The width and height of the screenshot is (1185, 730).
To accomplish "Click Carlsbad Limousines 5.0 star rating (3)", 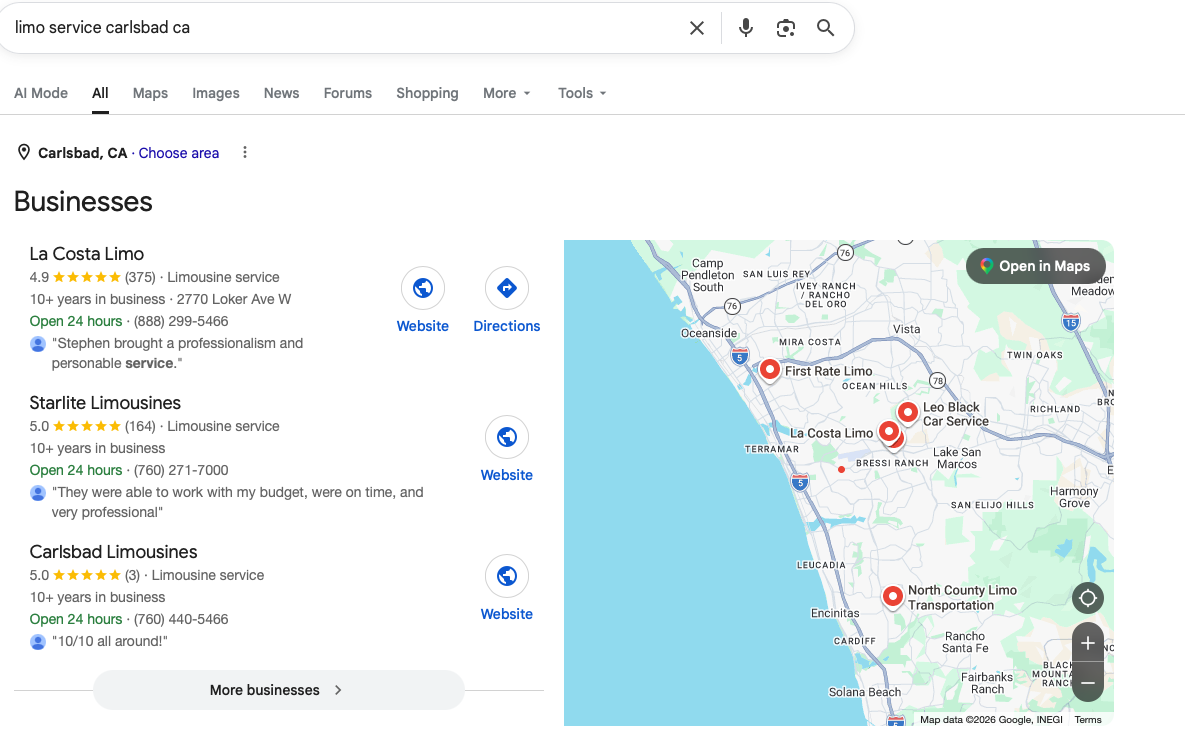I will (x=85, y=575).
